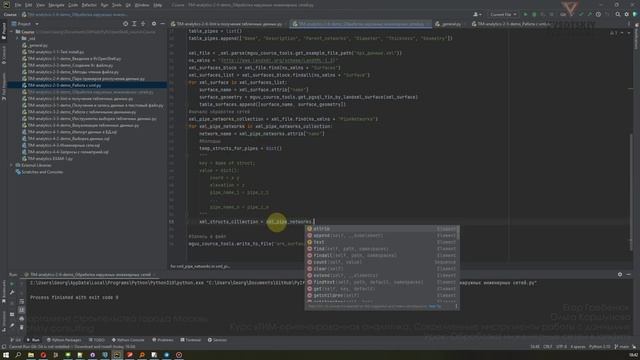The height and width of the screenshot is (360, 640).
Task: Click the trash clear-output icon in Run panel
Action: coord(22,327)
